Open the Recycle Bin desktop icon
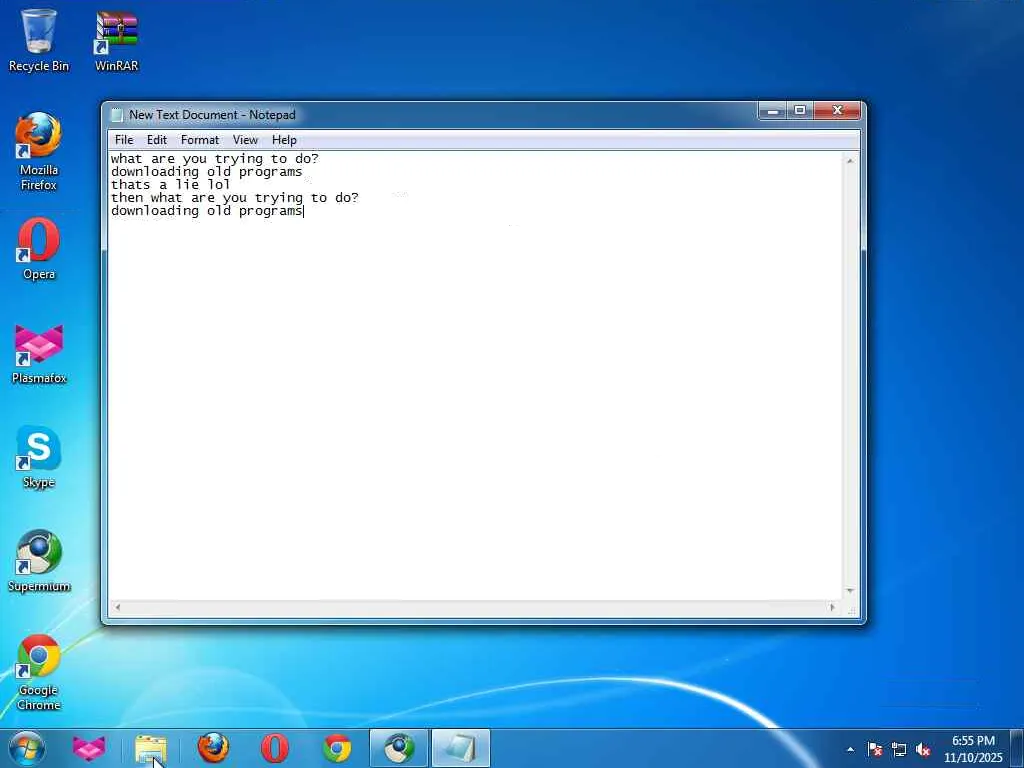1024x768 pixels. click(x=39, y=40)
